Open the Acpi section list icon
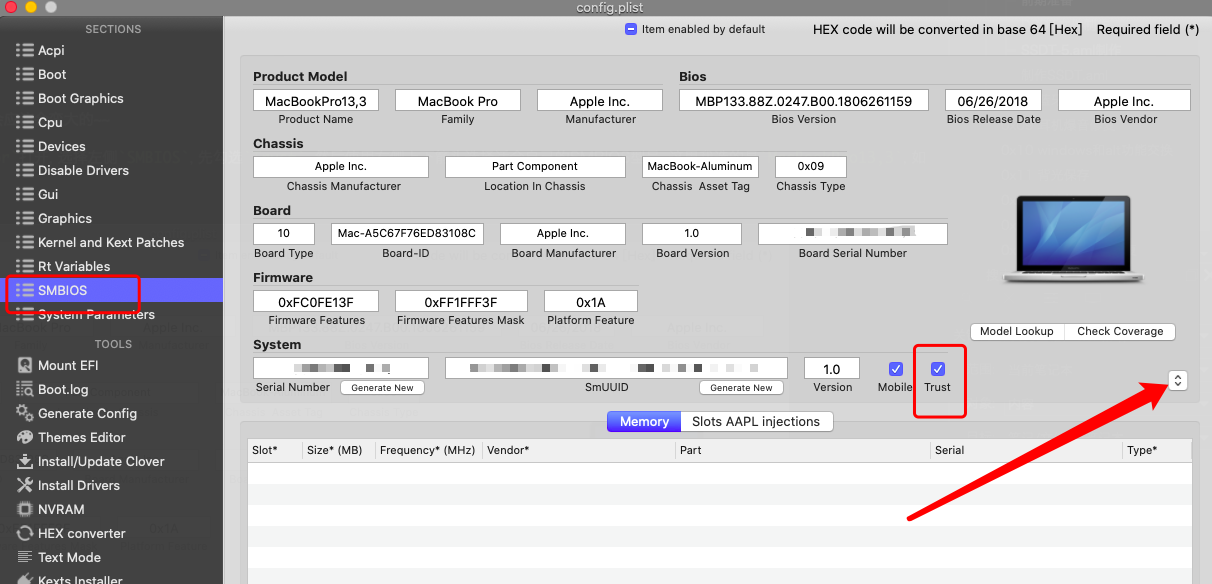Viewport: 1212px width, 584px height. coord(25,50)
